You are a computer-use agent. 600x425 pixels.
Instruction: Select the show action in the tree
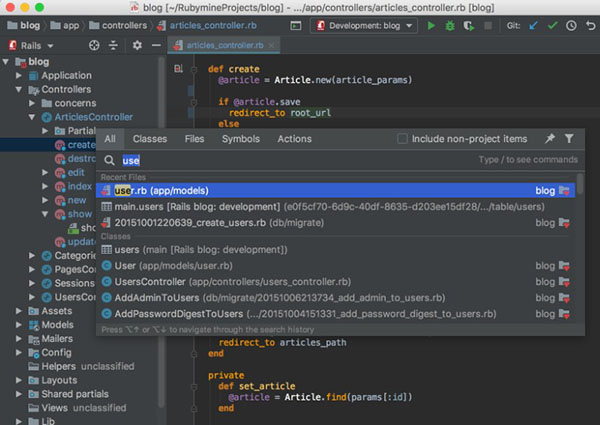[x=80, y=214]
